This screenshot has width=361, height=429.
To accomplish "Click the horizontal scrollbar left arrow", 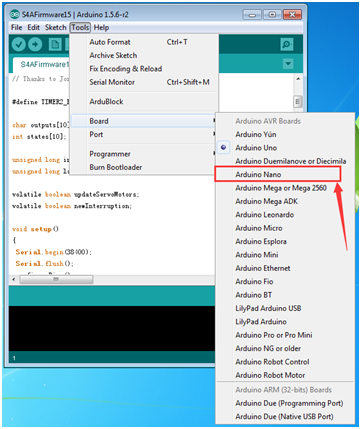I will (x=14, y=279).
